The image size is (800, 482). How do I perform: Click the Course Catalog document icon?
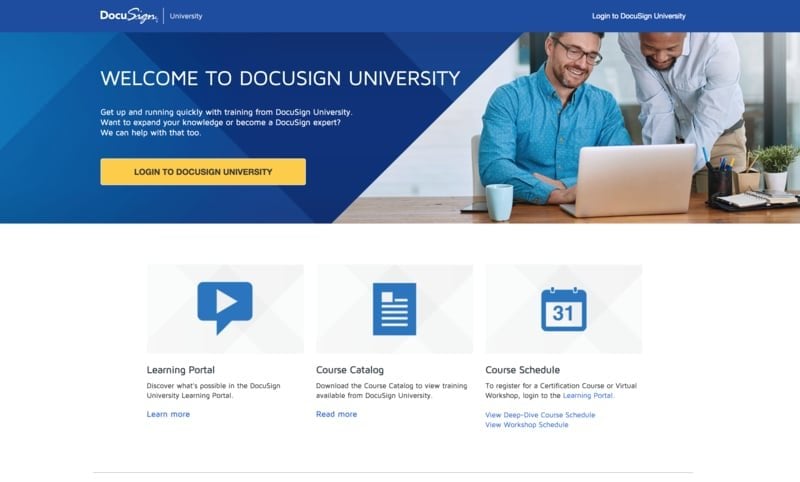pos(394,309)
